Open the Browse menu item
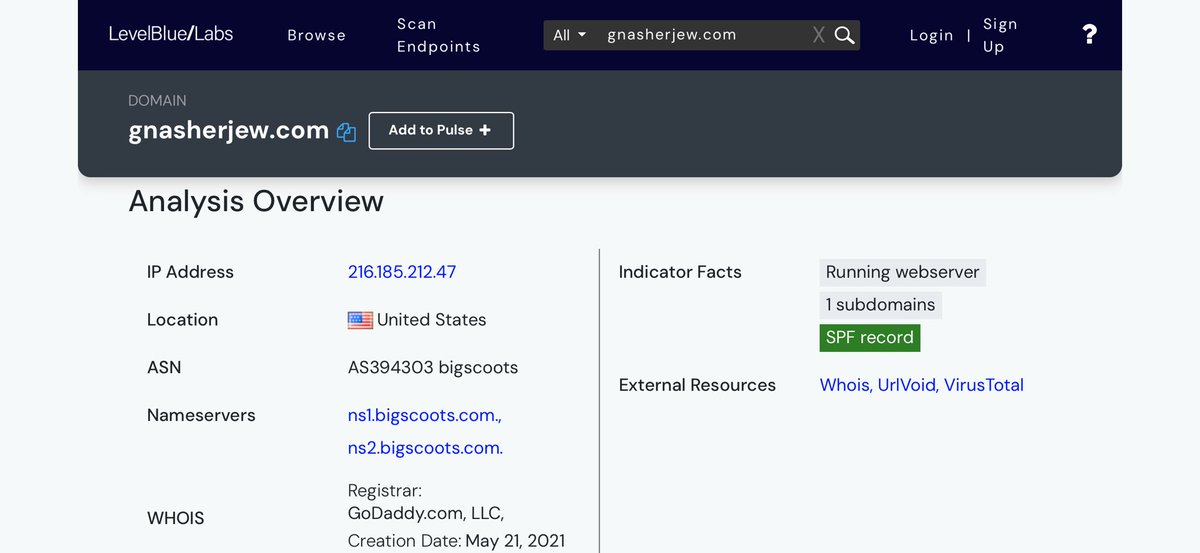The image size is (1200, 553). pyautogui.click(x=316, y=35)
